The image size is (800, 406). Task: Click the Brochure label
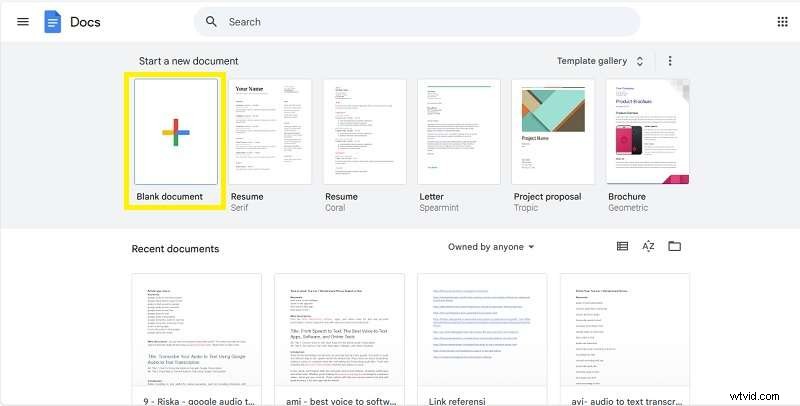coord(627,196)
